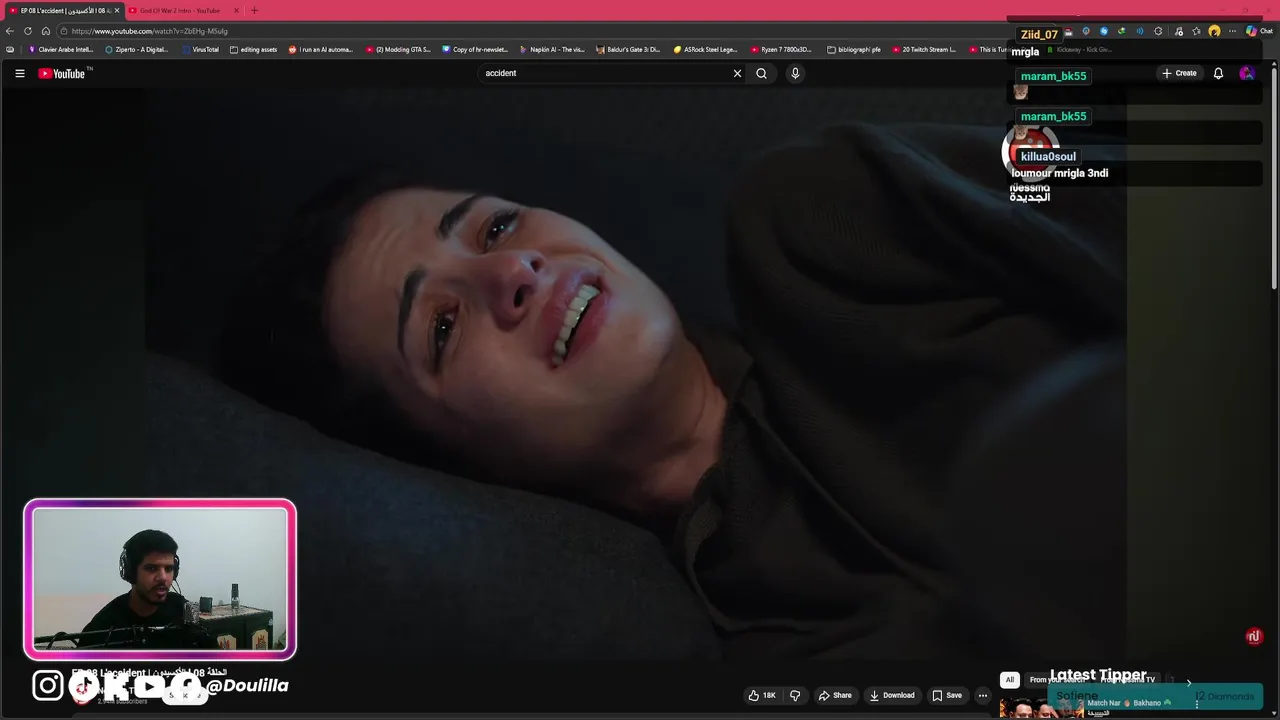The image size is (1280, 720).
Task: Clear the 'accident' search text
Action: (737, 73)
